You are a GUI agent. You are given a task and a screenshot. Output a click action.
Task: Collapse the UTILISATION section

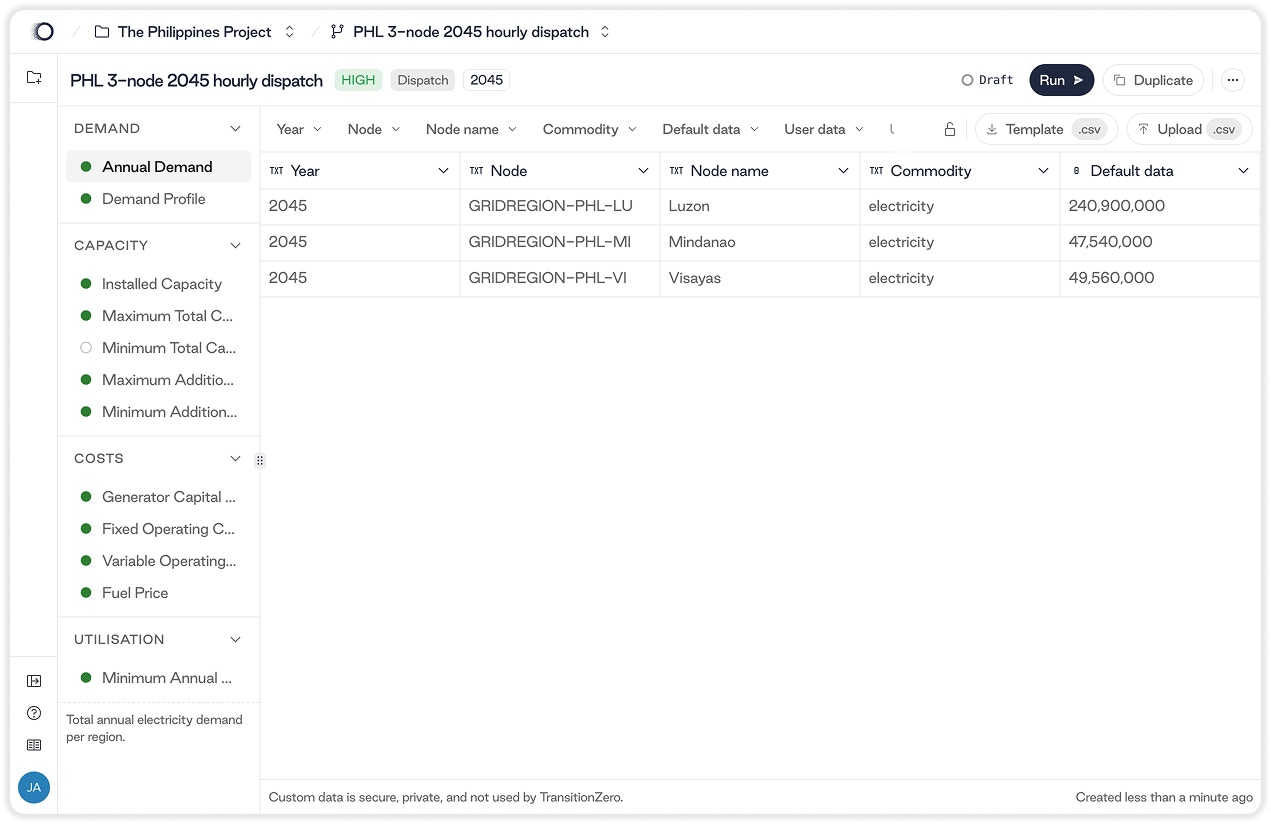pos(236,640)
